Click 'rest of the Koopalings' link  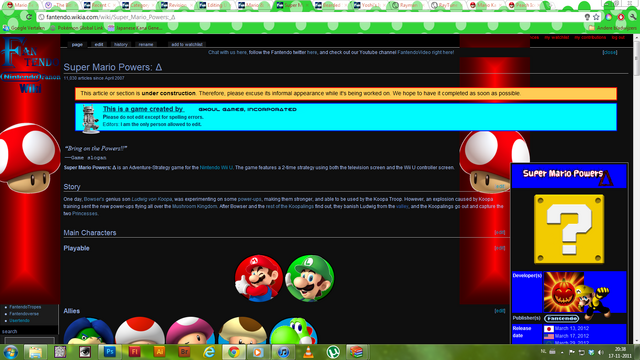pyautogui.click(x=289, y=207)
